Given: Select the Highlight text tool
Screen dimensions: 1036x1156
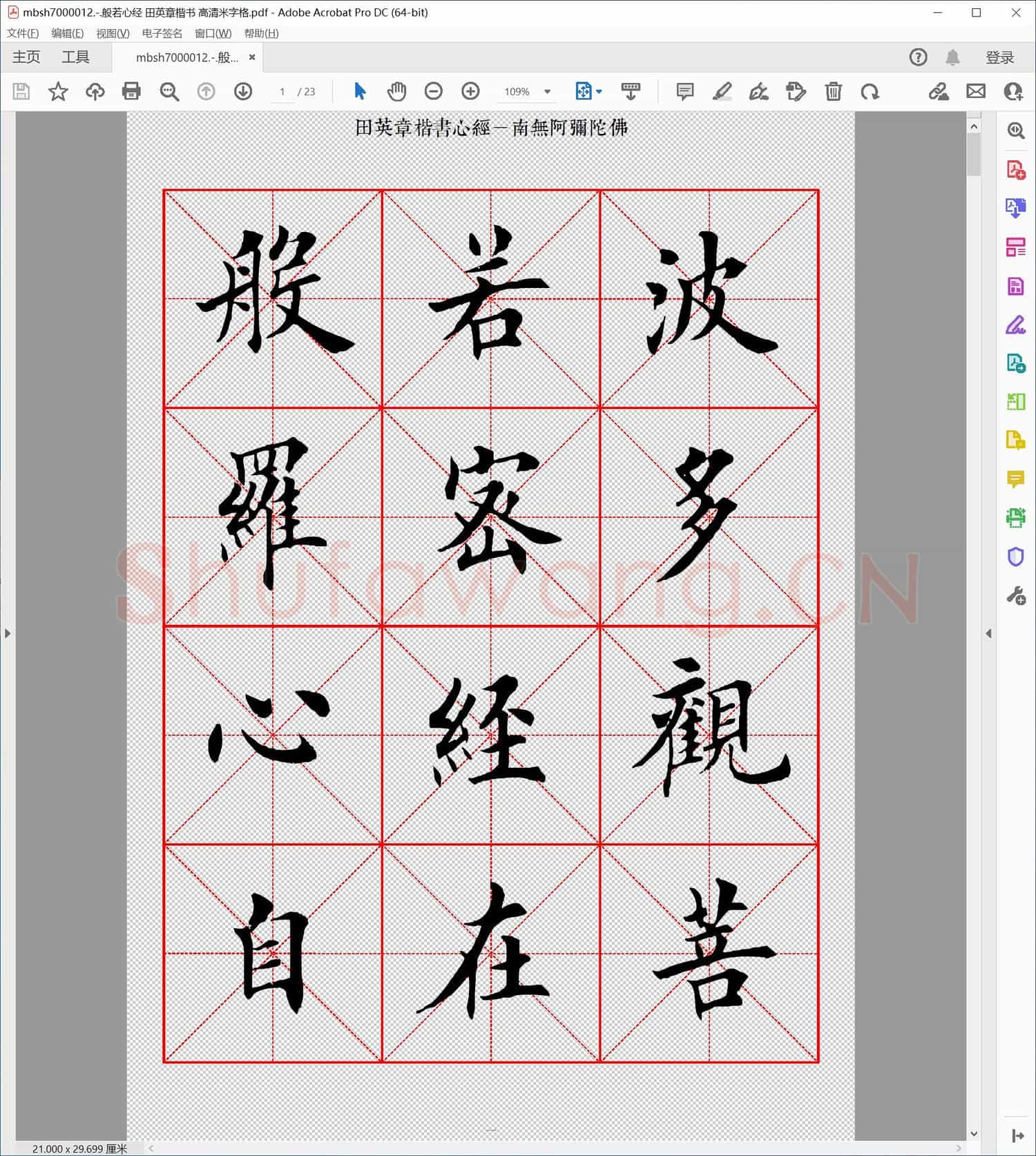Looking at the screenshot, I should [722, 91].
